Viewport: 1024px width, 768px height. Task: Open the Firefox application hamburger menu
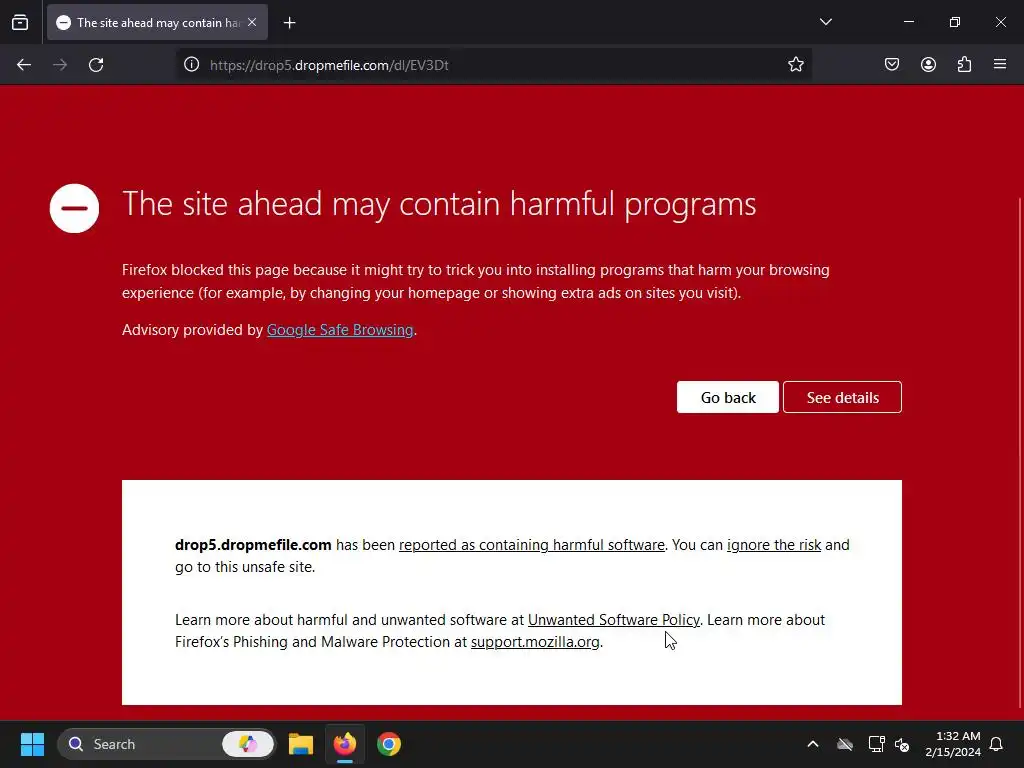pyautogui.click(x=1000, y=64)
